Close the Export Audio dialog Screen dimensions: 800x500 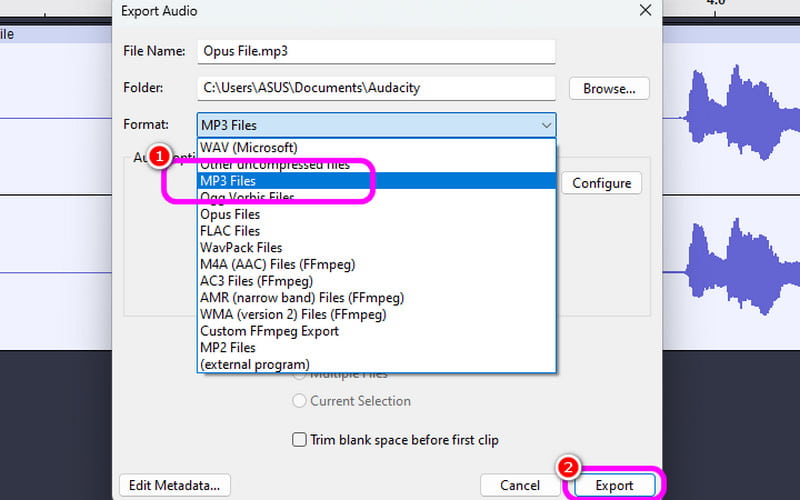click(x=645, y=10)
